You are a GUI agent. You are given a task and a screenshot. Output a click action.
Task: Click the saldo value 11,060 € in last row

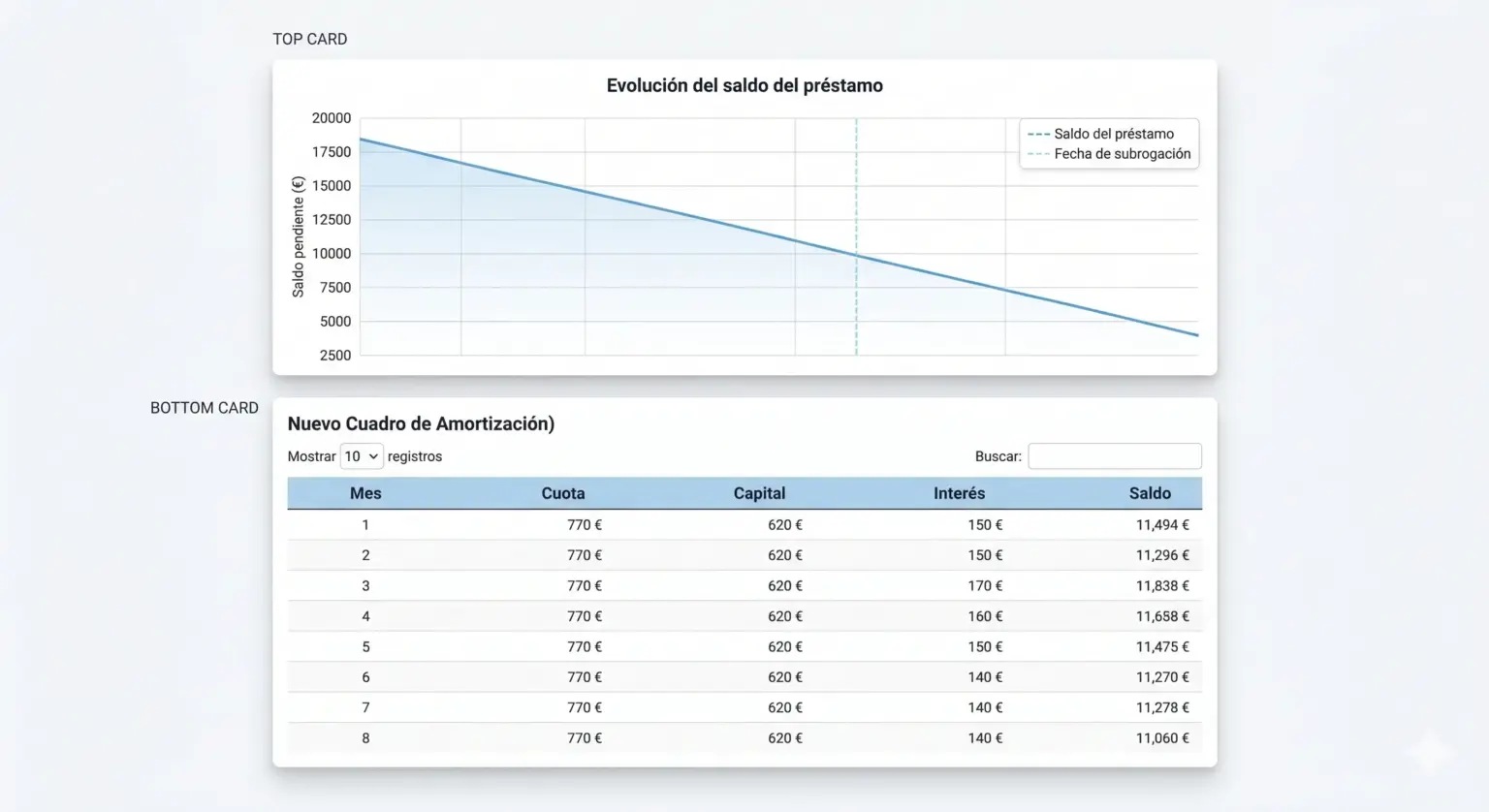[1161, 738]
